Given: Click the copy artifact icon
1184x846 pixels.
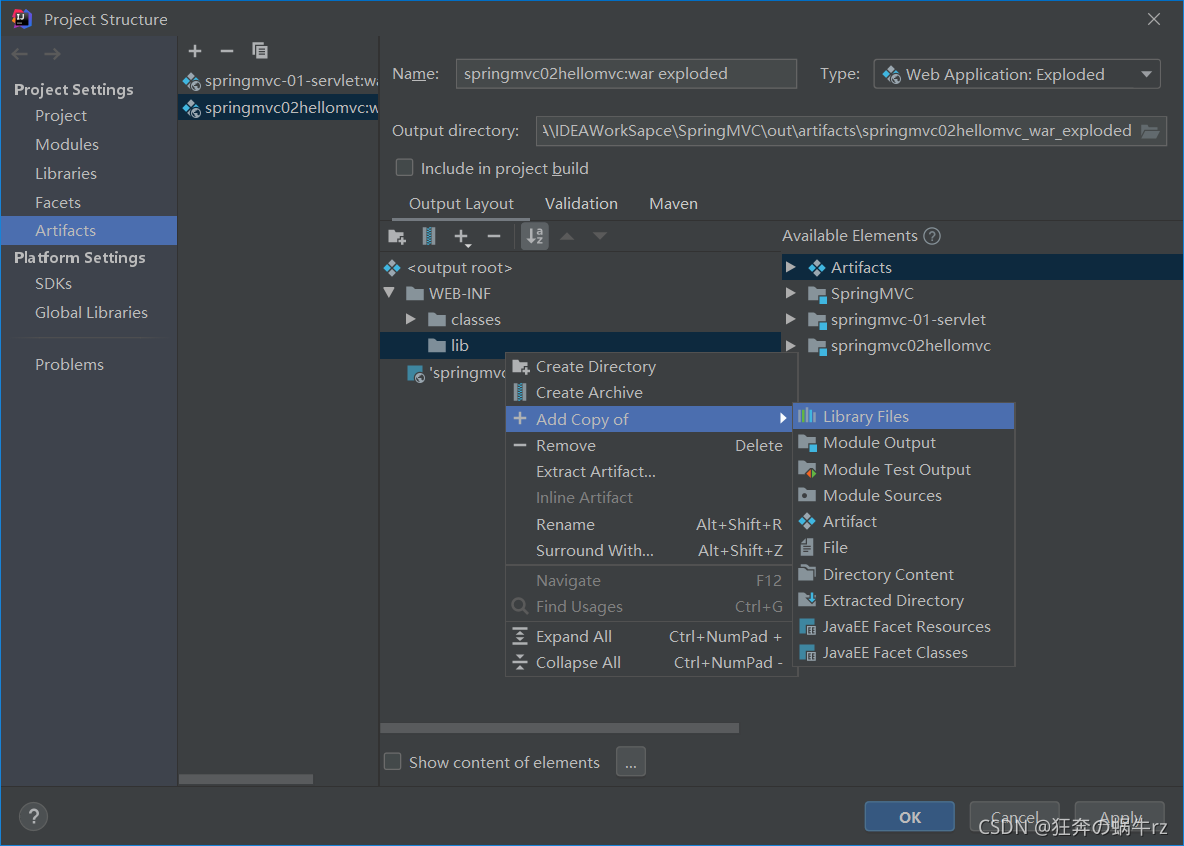Looking at the screenshot, I should pyautogui.click(x=260, y=51).
